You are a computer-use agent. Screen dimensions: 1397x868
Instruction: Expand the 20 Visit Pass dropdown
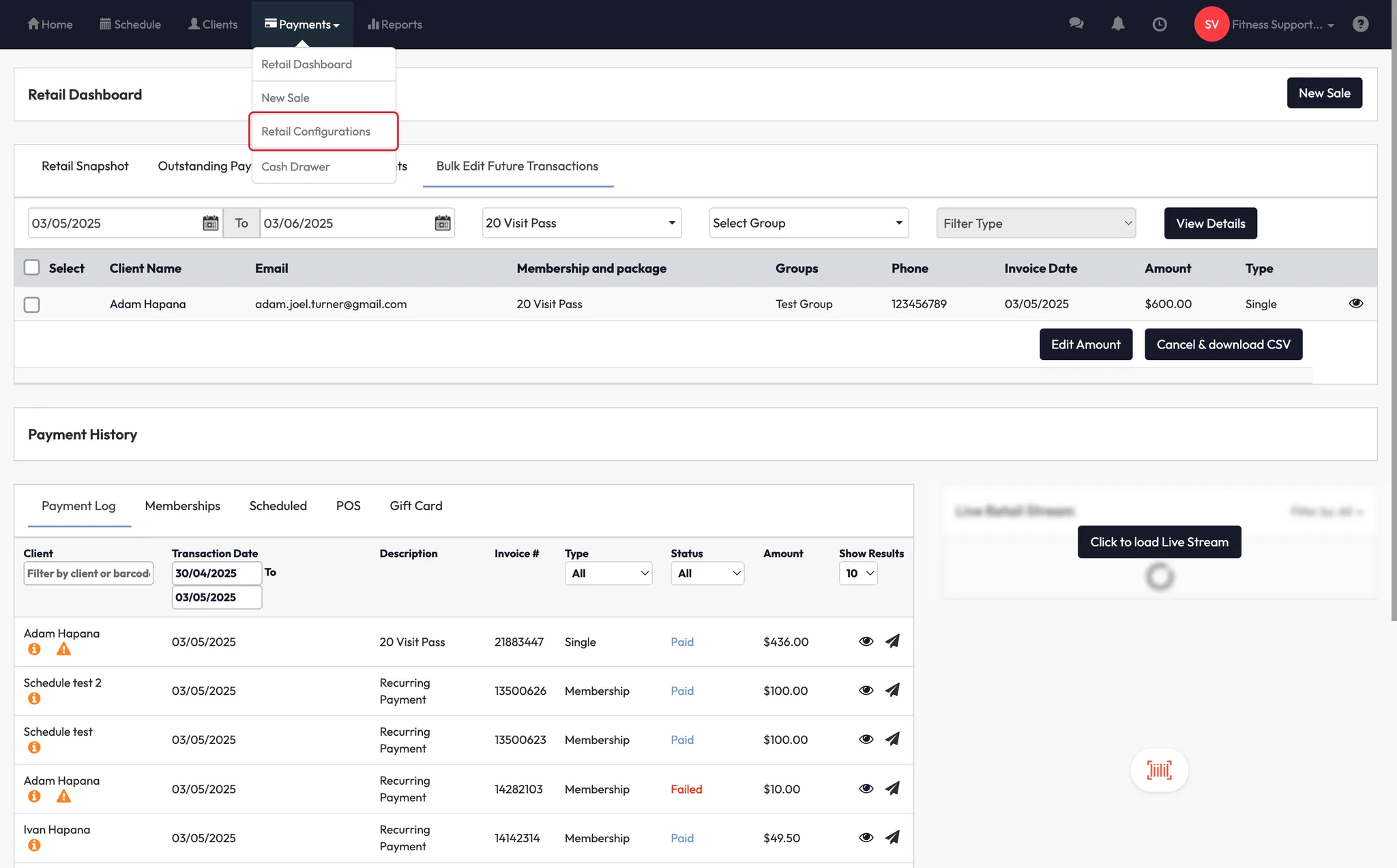coord(581,223)
